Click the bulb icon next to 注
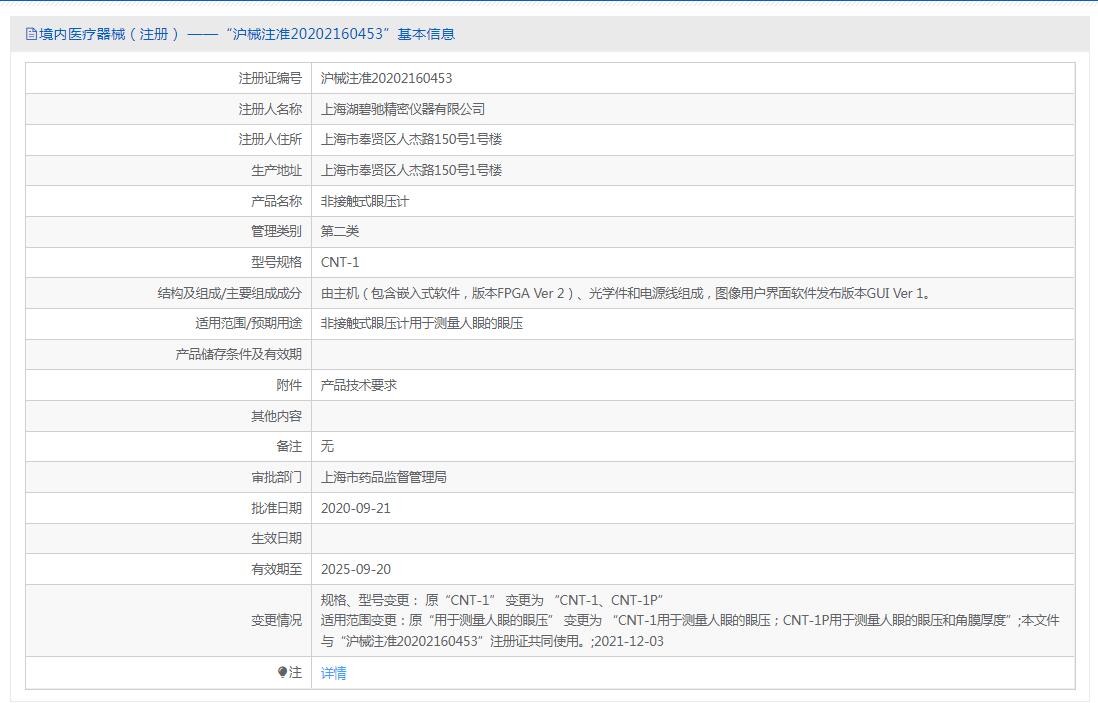 pyautogui.click(x=282, y=672)
